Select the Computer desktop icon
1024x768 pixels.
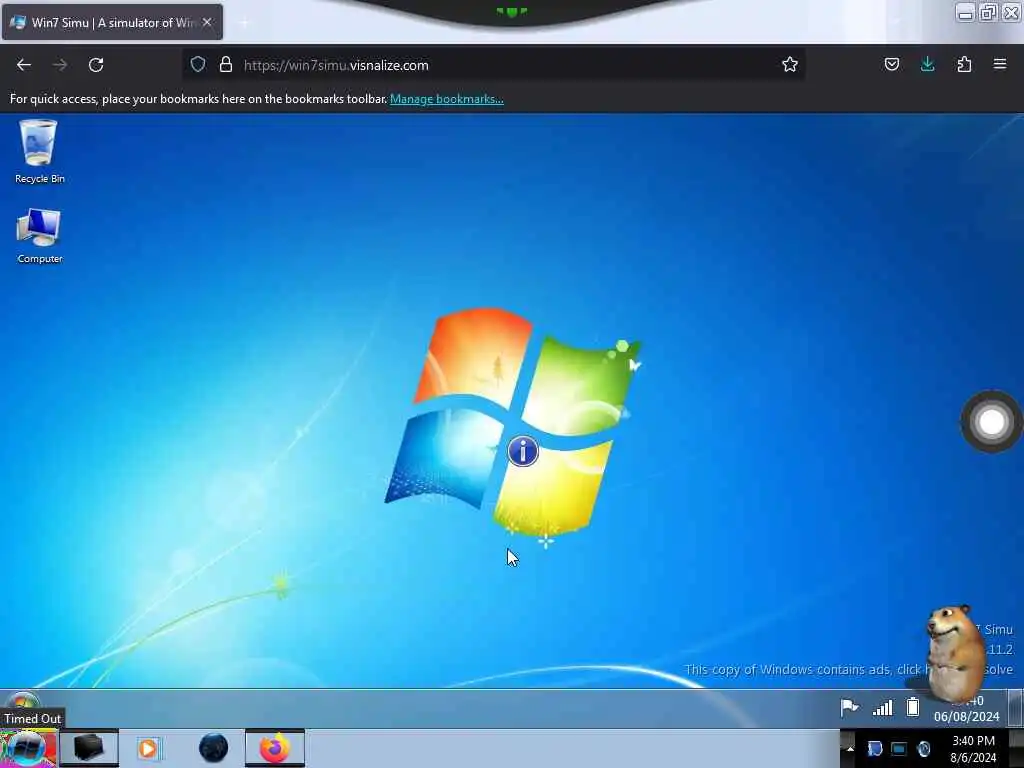pyautogui.click(x=39, y=236)
